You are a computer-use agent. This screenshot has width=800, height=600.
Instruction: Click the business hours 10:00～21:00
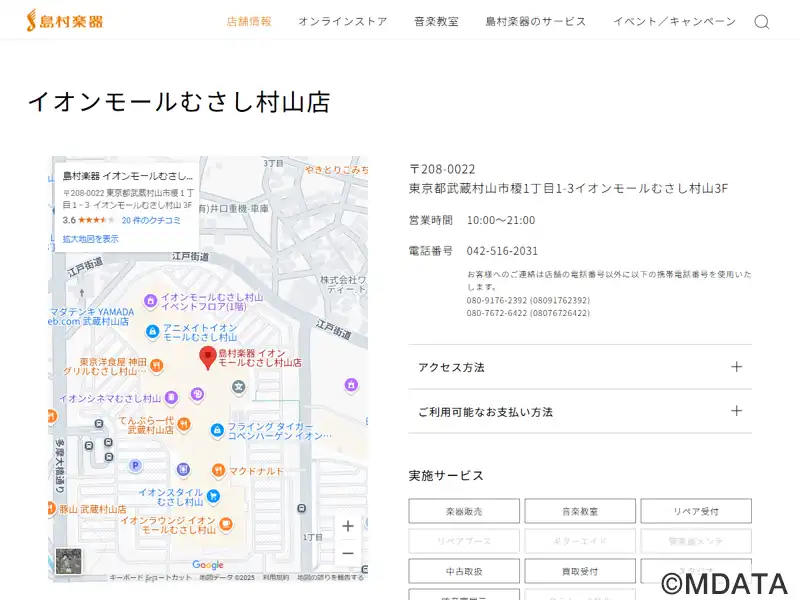[501, 220]
